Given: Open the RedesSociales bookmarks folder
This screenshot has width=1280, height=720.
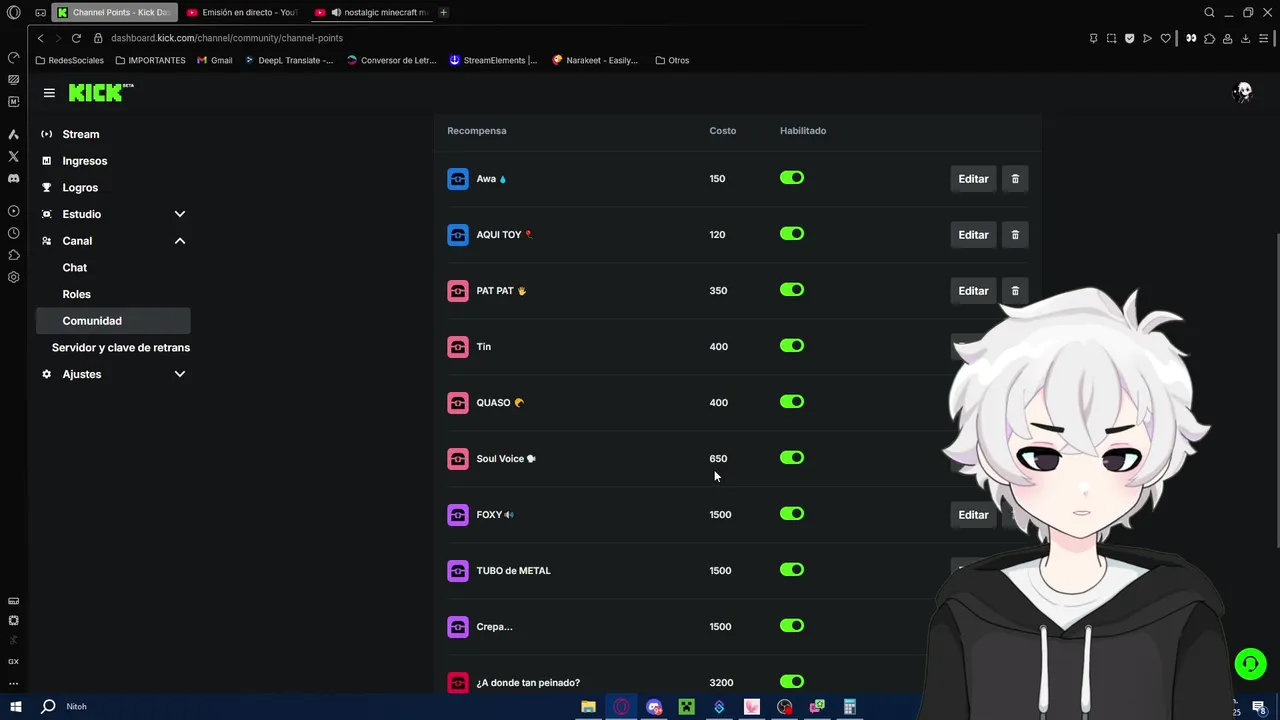Looking at the screenshot, I should [69, 60].
